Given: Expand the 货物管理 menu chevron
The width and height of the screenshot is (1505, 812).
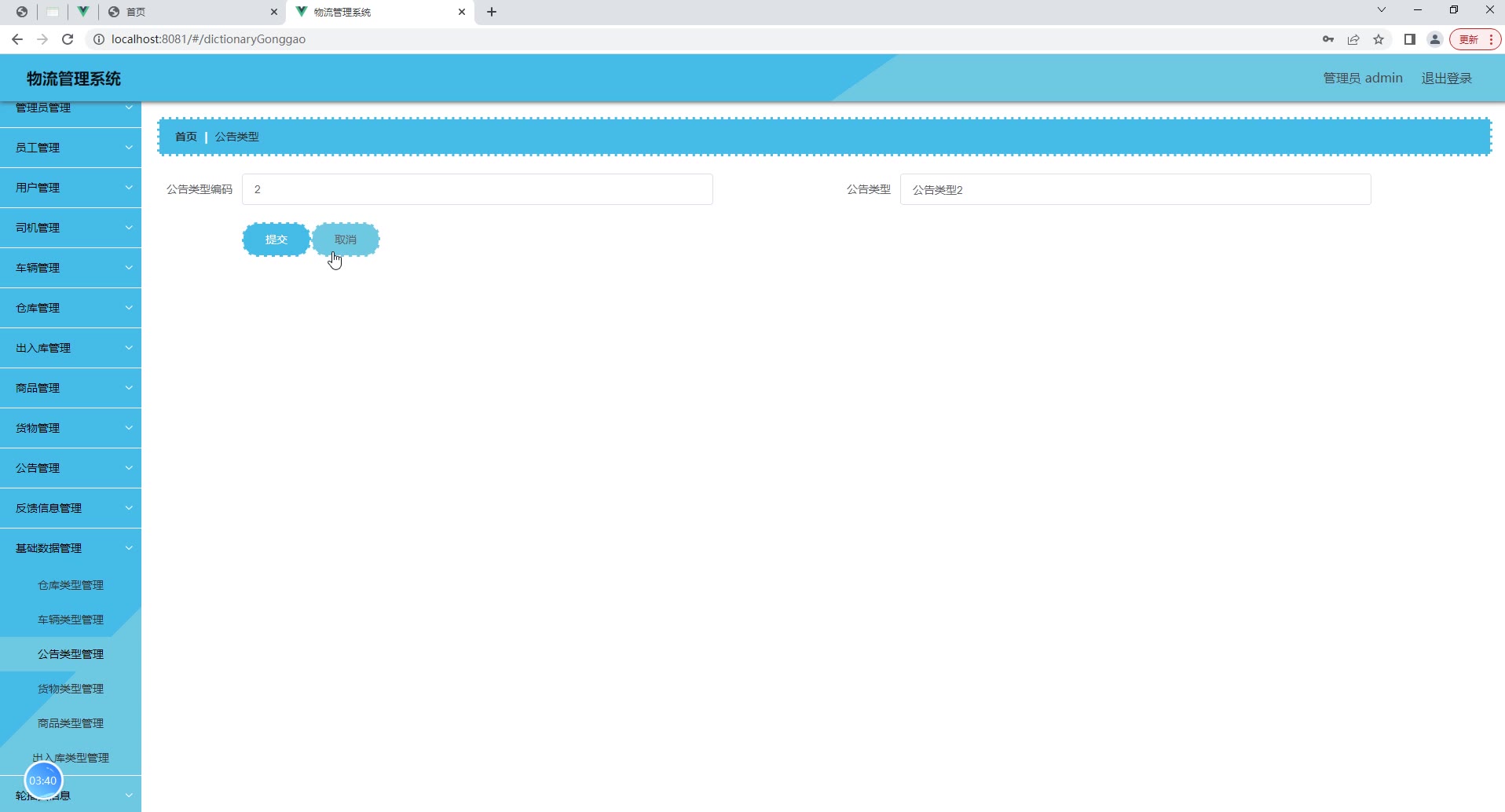Looking at the screenshot, I should [129, 428].
